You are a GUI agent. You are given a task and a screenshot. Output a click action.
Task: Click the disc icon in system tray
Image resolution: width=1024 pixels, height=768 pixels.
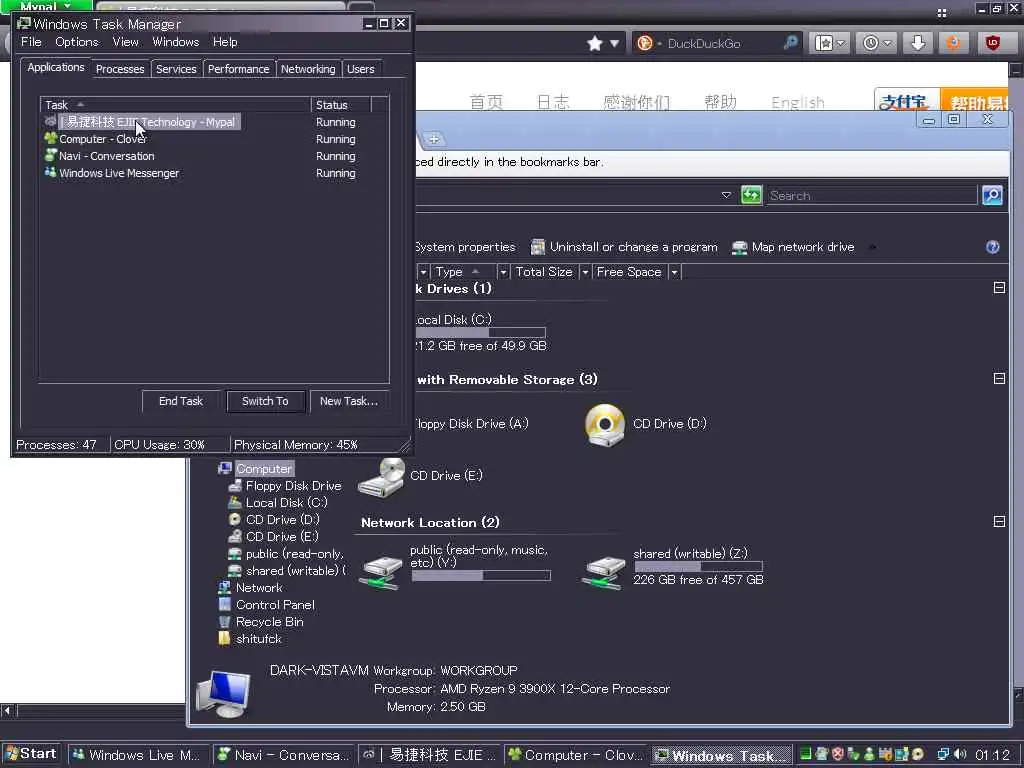point(918,754)
